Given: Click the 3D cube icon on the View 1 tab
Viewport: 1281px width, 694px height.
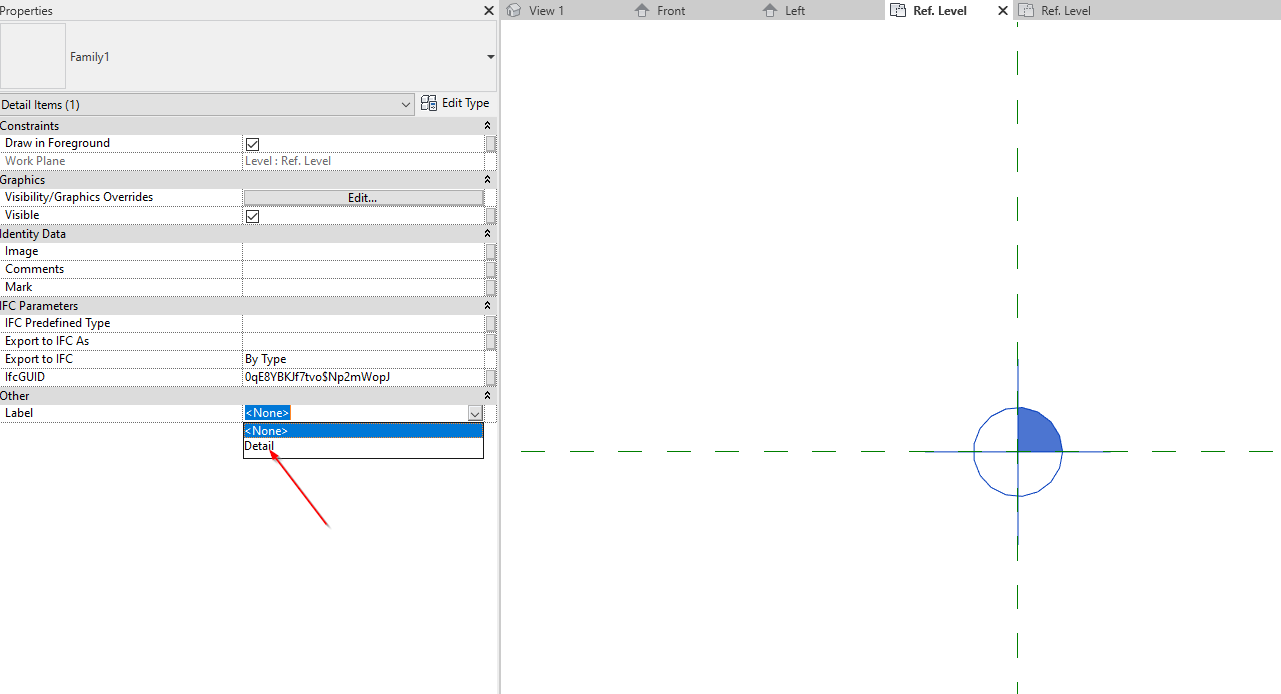Looking at the screenshot, I should [x=512, y=10].
